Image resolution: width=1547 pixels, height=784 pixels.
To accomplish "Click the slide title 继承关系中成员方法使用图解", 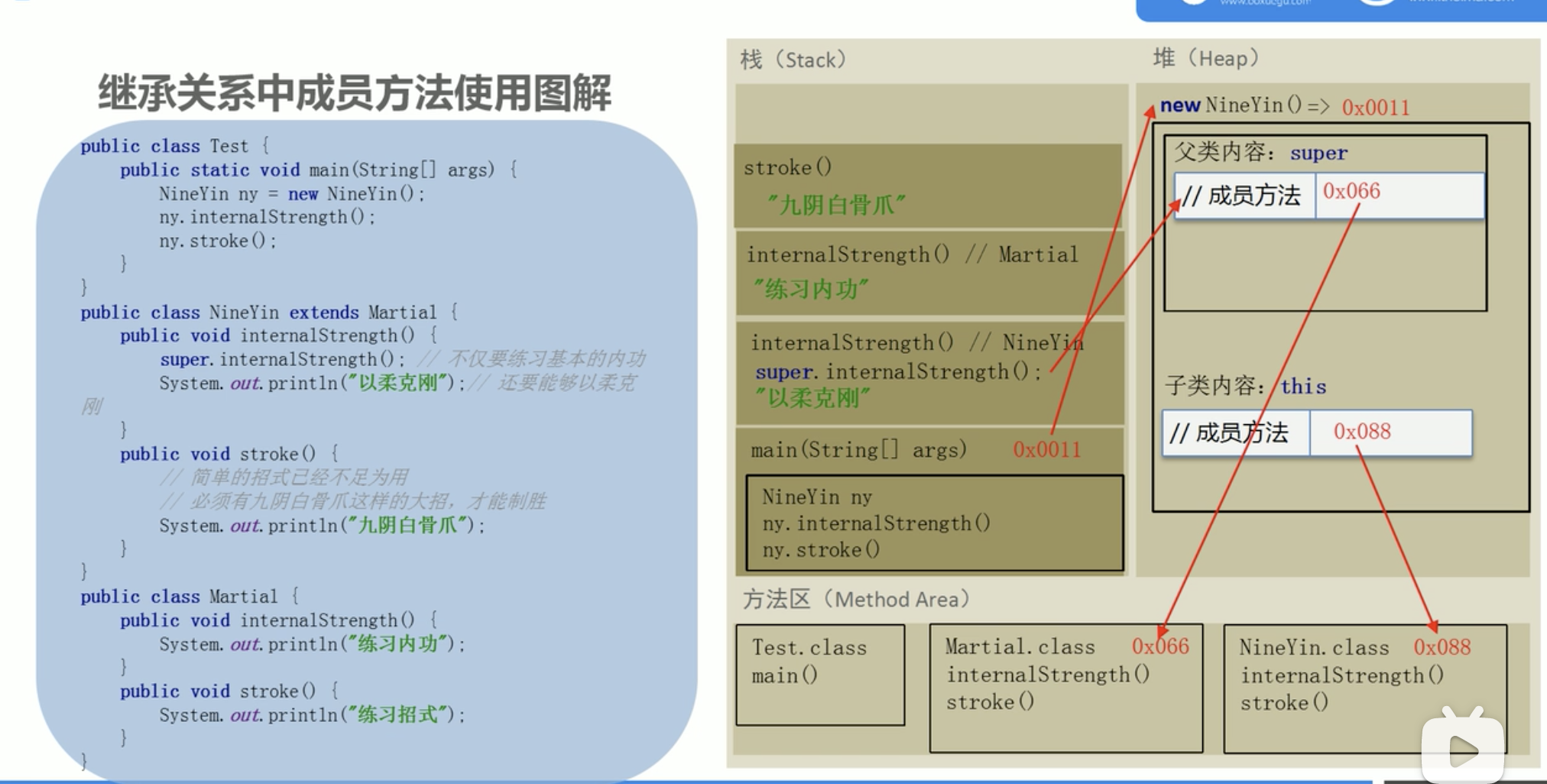I will (354, 92).
